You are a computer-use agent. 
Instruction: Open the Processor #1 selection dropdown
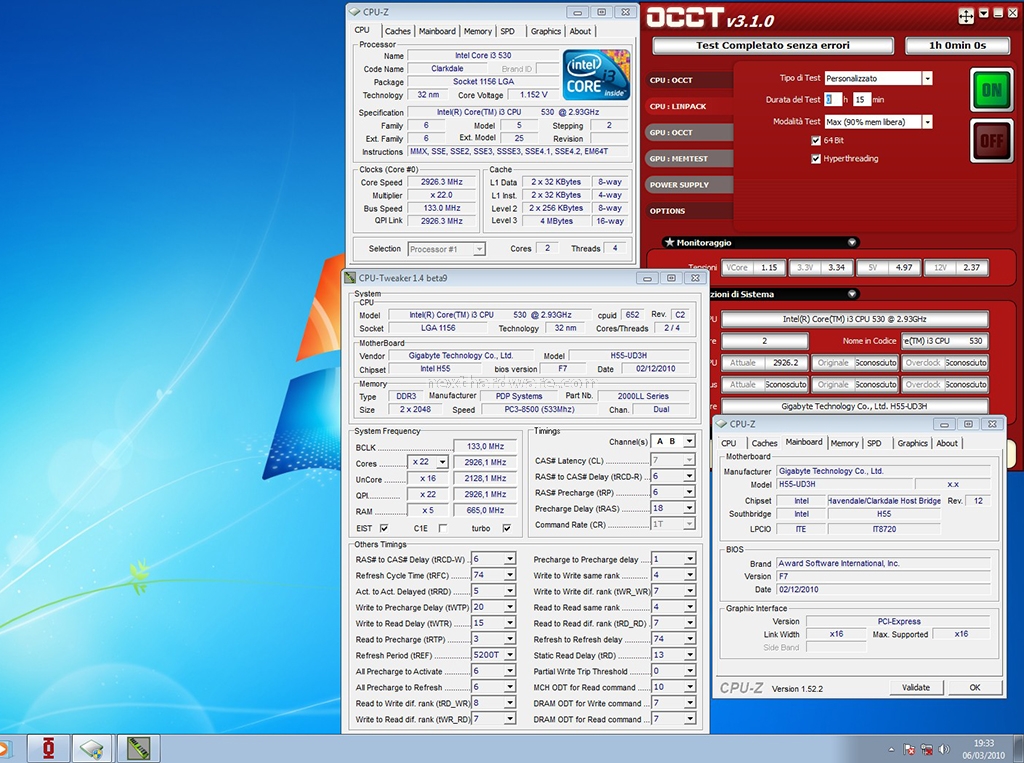479,249
